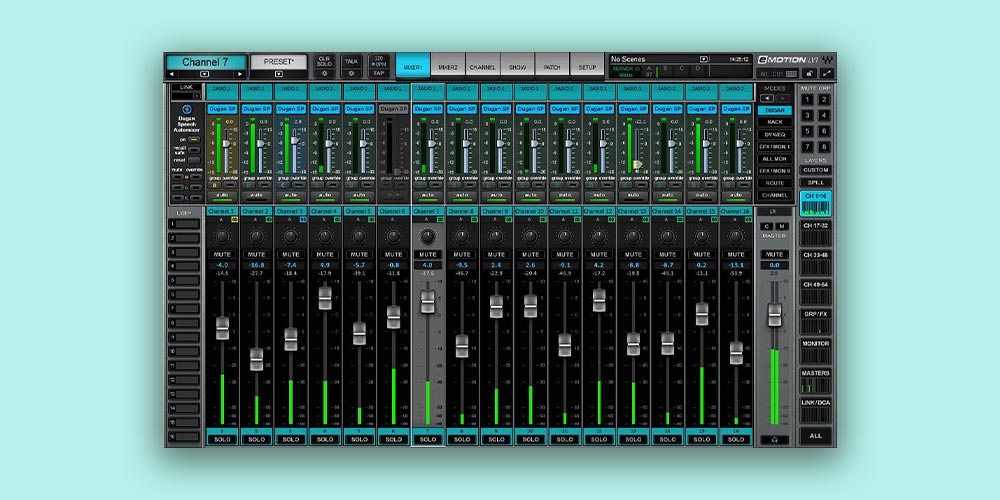1000x500 pixels.
Task: Open the No Scenes dropdown
Action: (x=704, y=59)
